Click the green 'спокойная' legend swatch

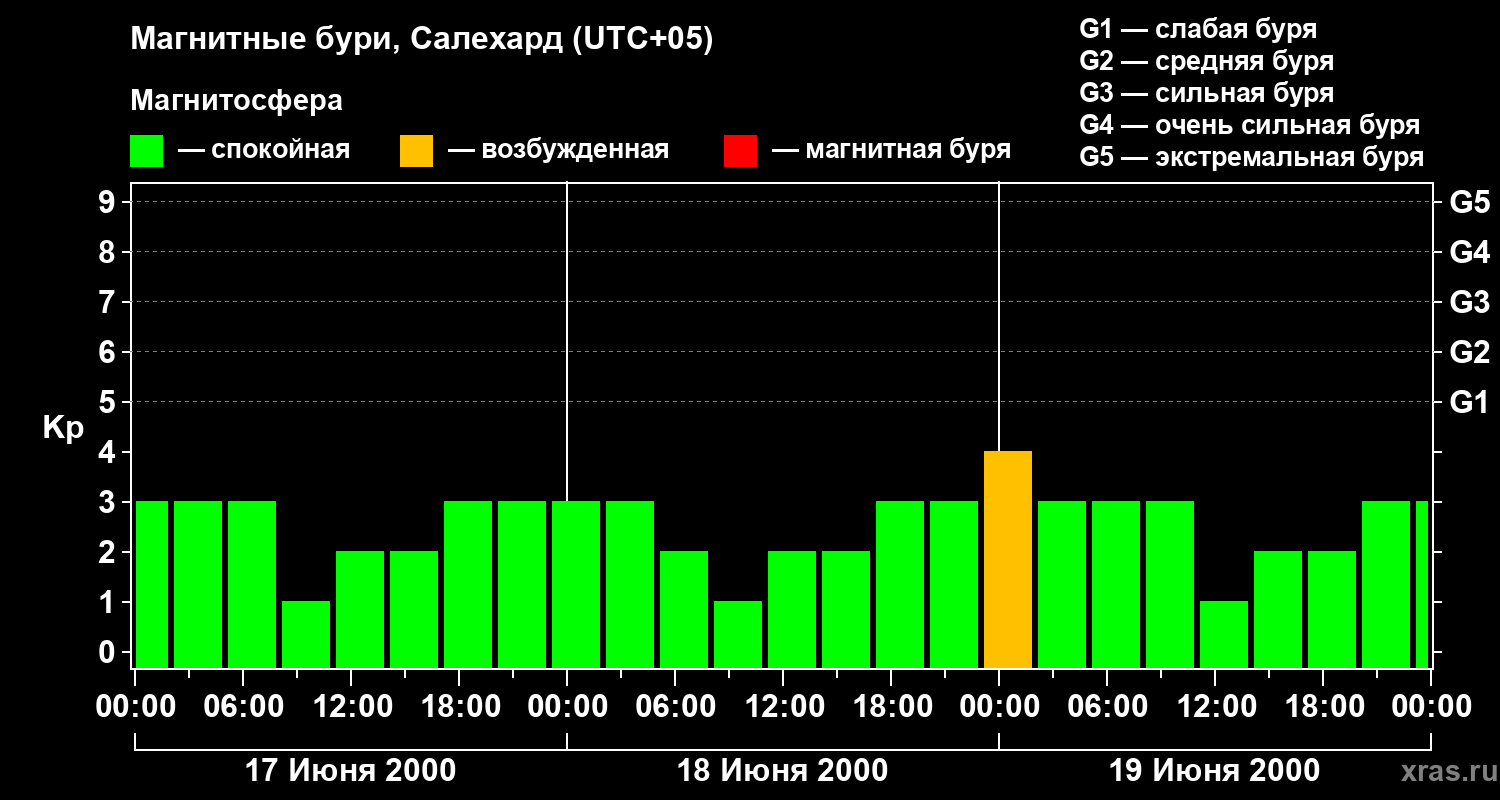147,151
